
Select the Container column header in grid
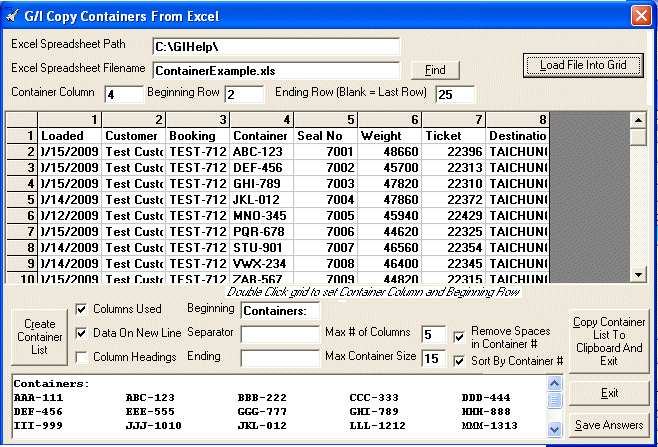[260, 135]
